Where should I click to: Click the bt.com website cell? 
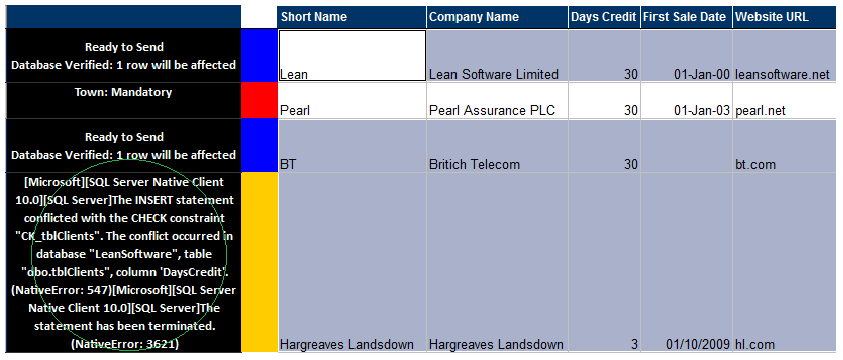coord(787,146)
